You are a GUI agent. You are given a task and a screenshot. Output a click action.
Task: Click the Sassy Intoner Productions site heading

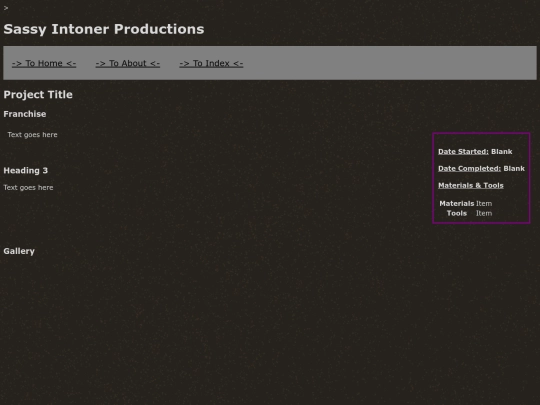tap(104, 29)
